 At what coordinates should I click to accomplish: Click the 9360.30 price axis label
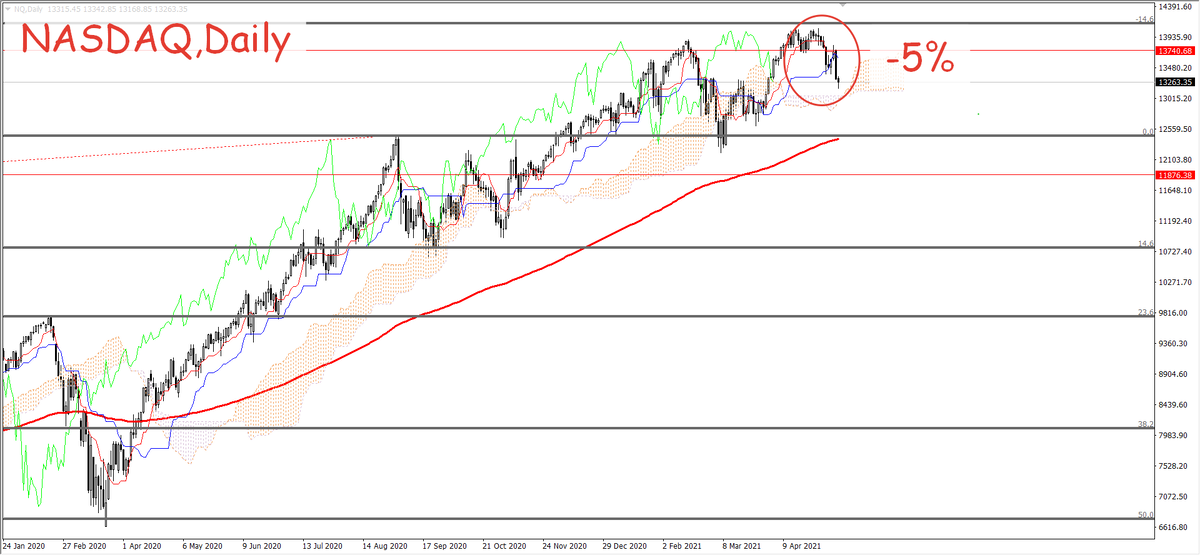pos(1173,343)
